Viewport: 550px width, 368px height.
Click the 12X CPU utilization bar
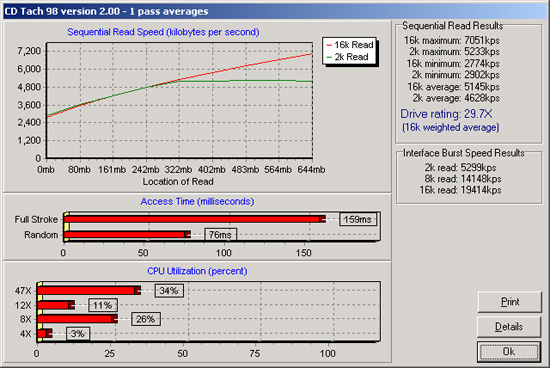tap(56, 305)
